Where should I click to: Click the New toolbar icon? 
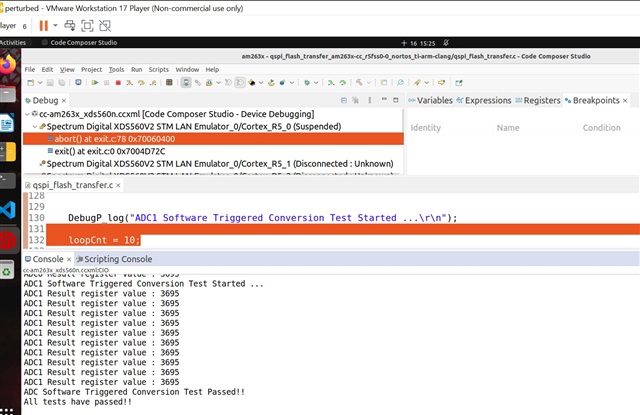click(31, 82)
